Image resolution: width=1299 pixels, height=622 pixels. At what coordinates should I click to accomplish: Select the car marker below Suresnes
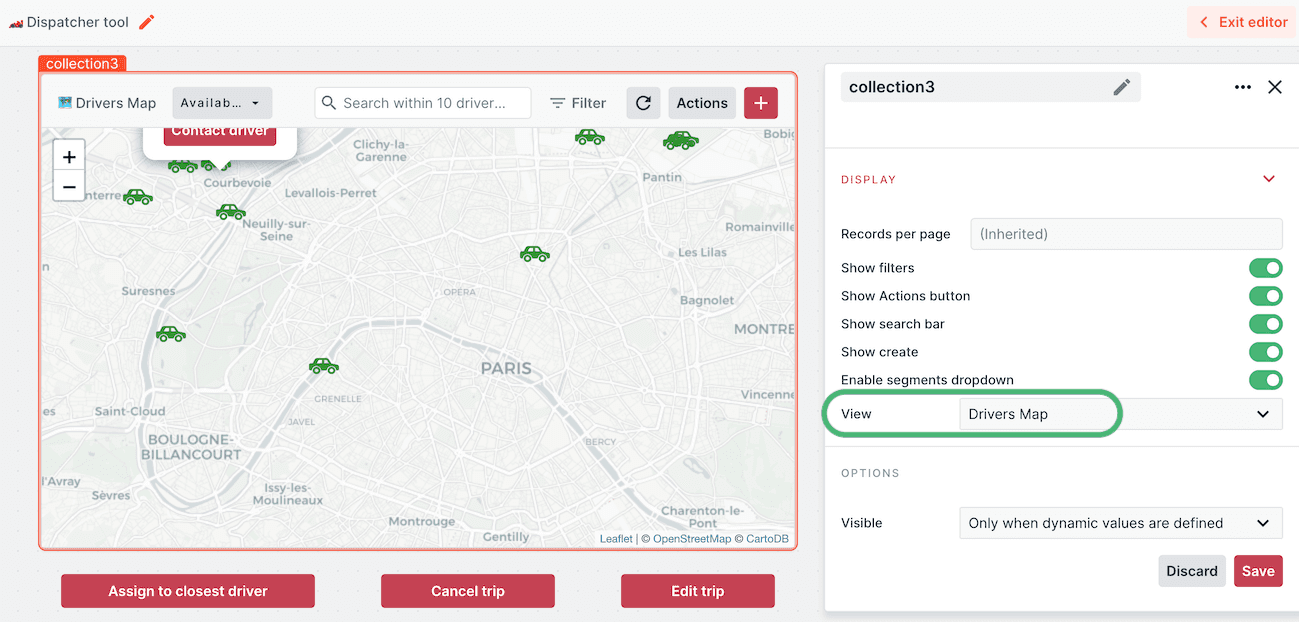tap(171, 334)
